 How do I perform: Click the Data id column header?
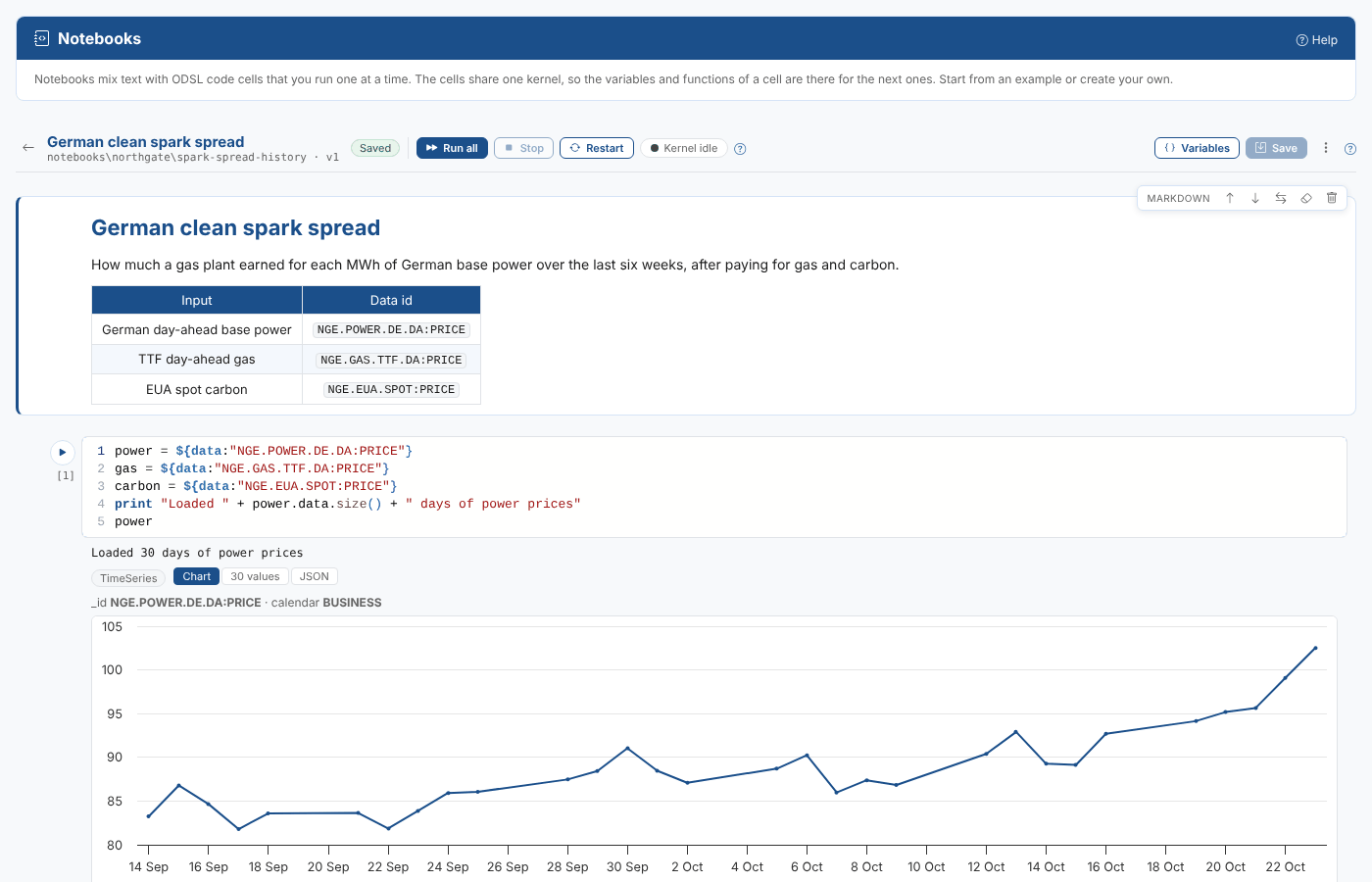click(391, 301)
